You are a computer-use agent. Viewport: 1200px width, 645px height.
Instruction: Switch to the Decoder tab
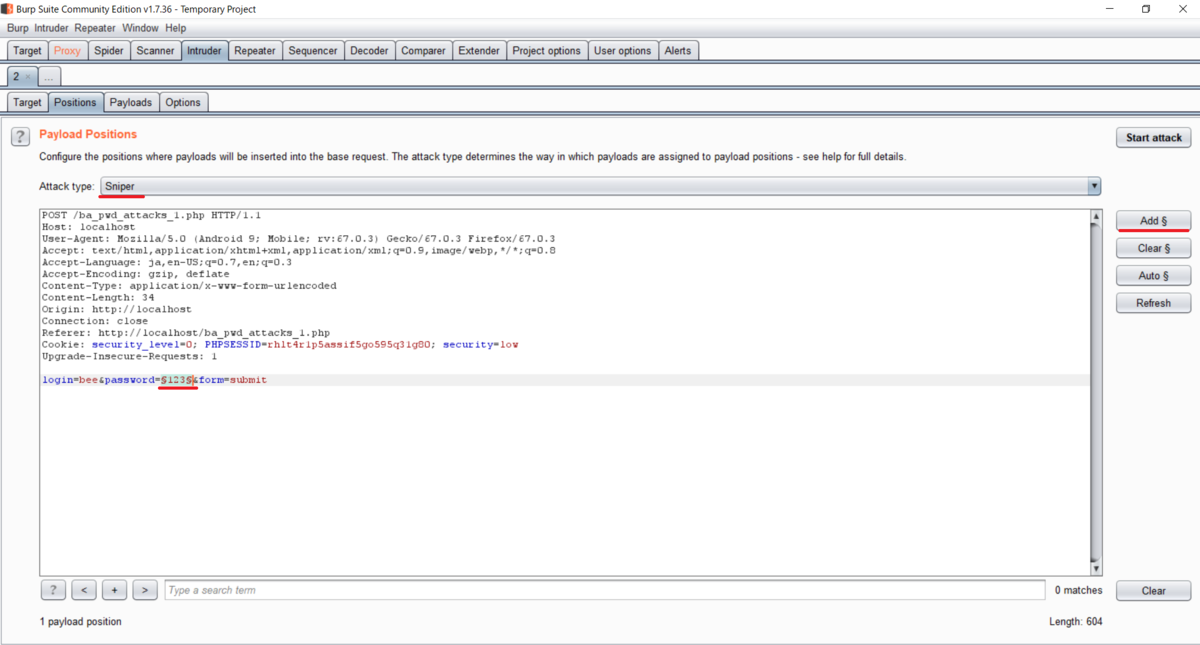point(369,50)
